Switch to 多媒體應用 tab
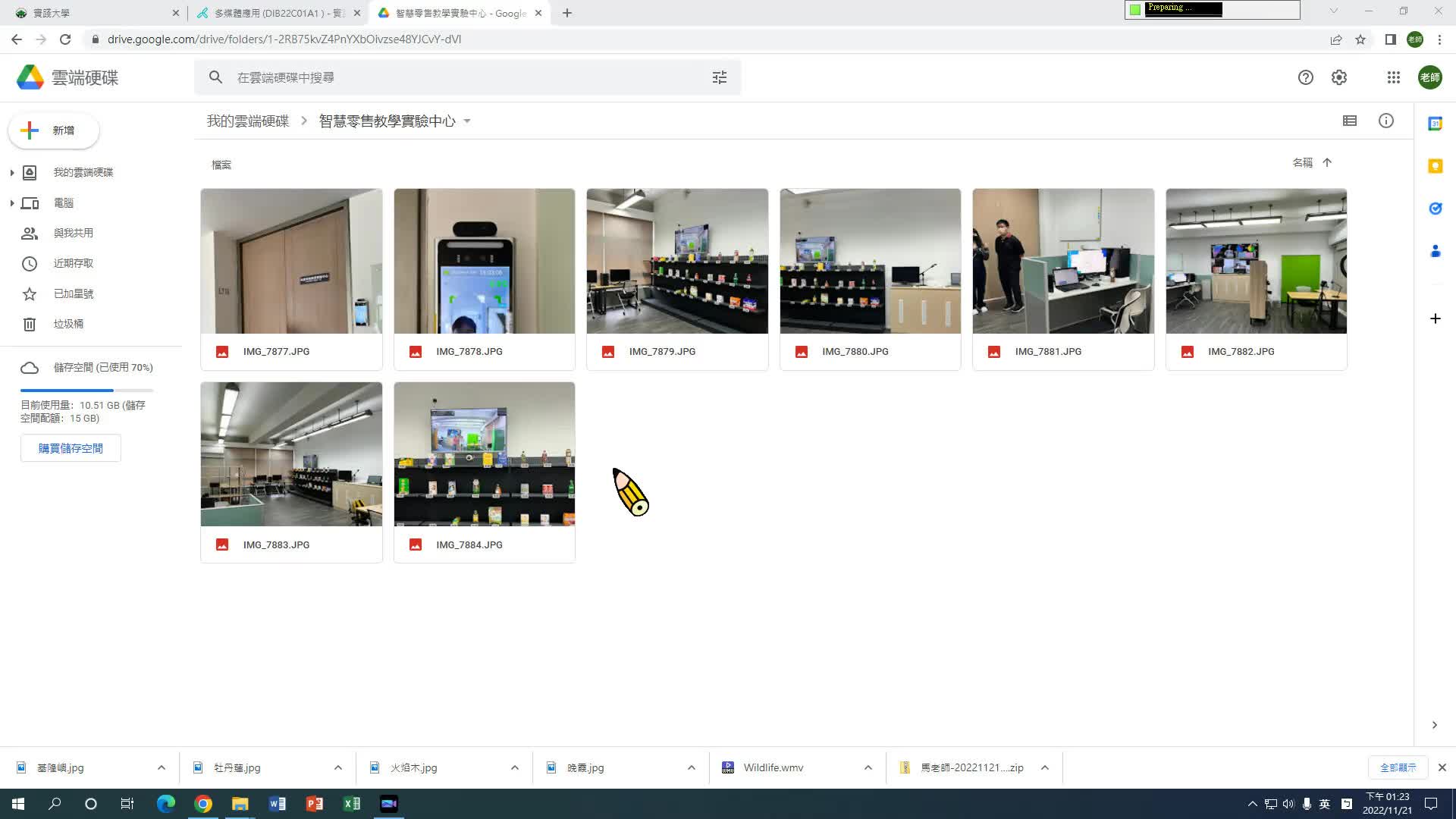Viewport: 1456px width, 819px height. pyautogui.click(x=279, y=13)
